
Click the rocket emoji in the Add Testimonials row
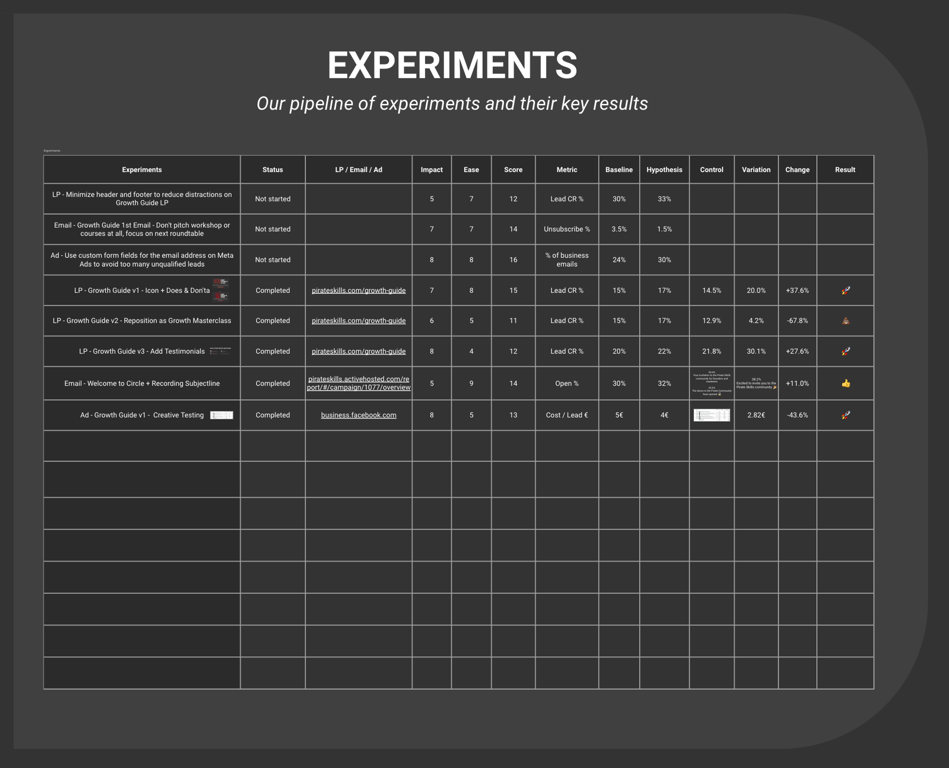846,351
